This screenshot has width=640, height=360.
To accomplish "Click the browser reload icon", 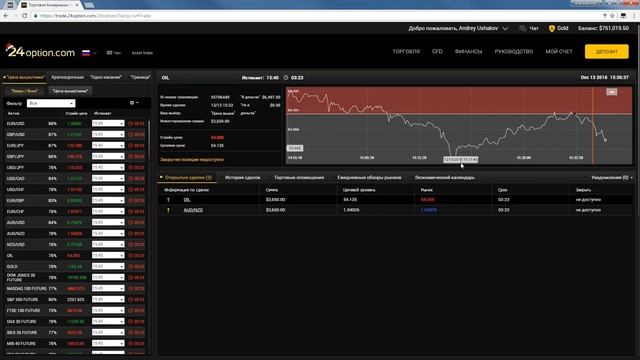I will pyautogui.click(x=24, y=16).
